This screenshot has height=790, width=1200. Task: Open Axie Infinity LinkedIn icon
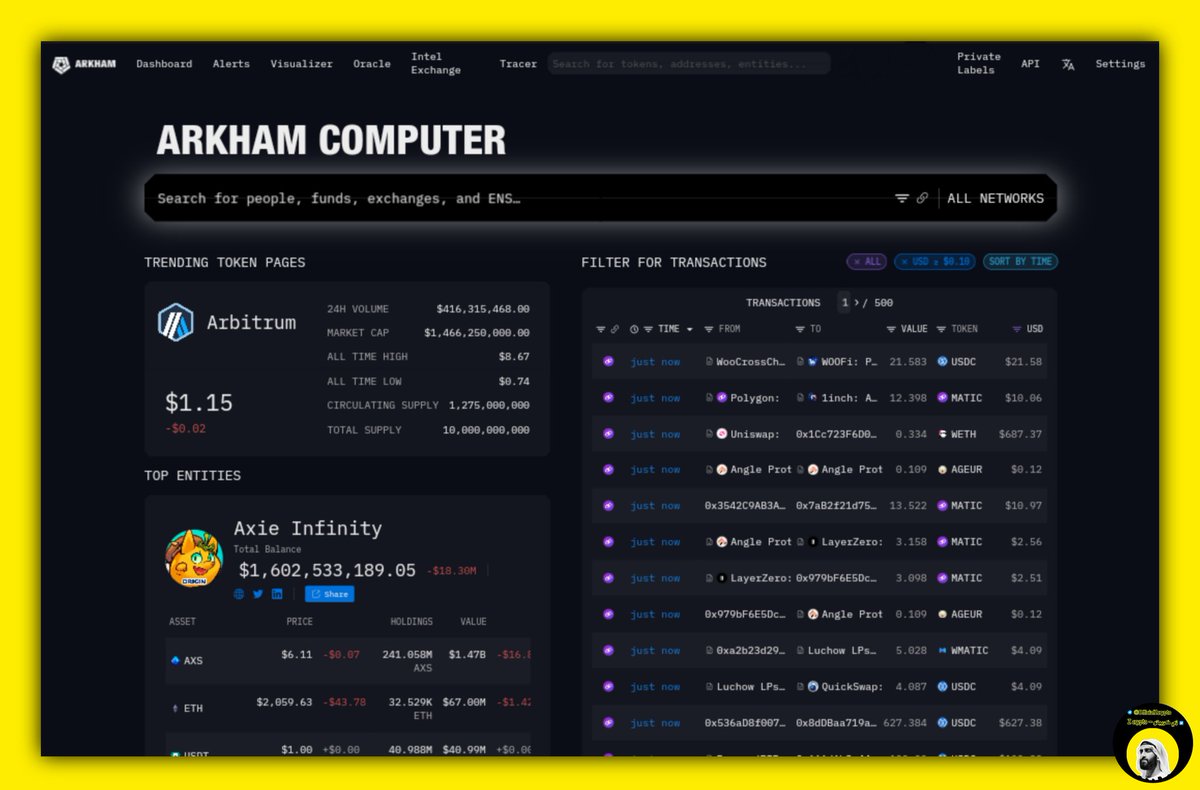point(277,594)
